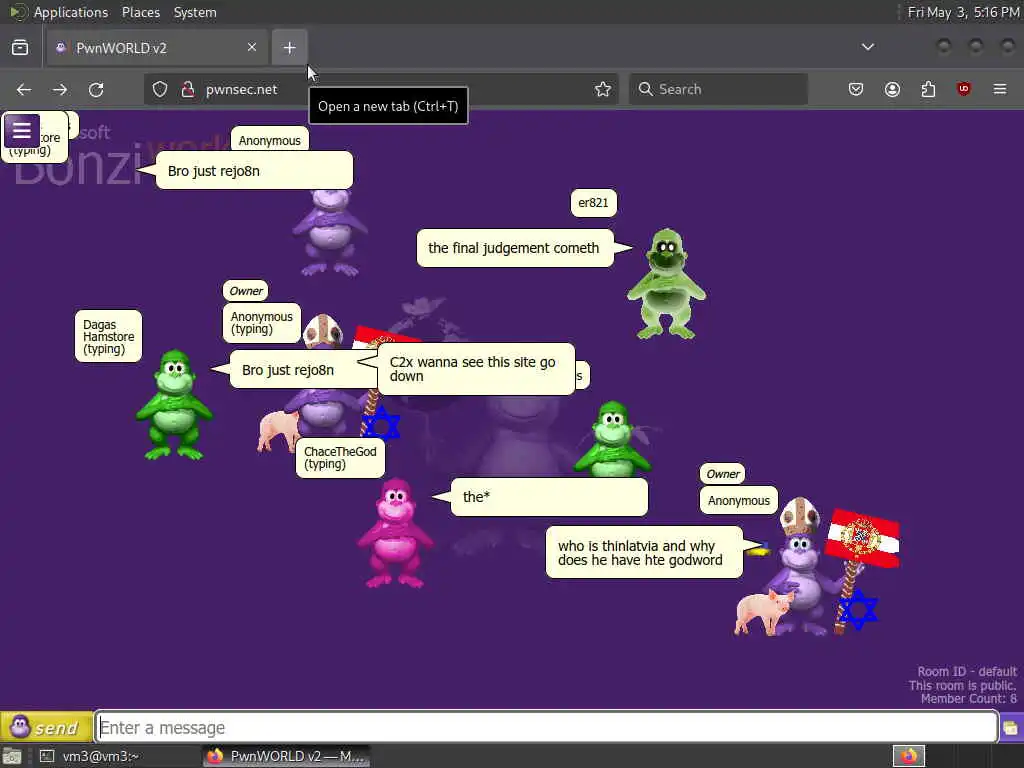Image resolution: width=1024 pixels, height=768 pixels.
Task: Open the tracking protection shield icon
Action: 160,89
